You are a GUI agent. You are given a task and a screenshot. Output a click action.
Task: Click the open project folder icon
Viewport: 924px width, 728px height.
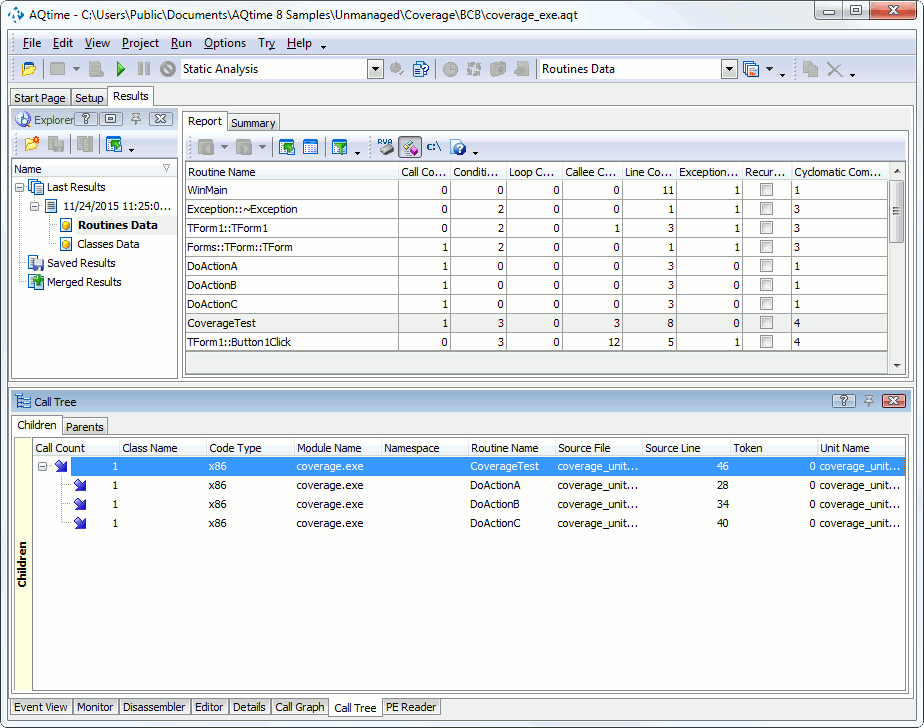pyautogui.click(x=28, y=69)
